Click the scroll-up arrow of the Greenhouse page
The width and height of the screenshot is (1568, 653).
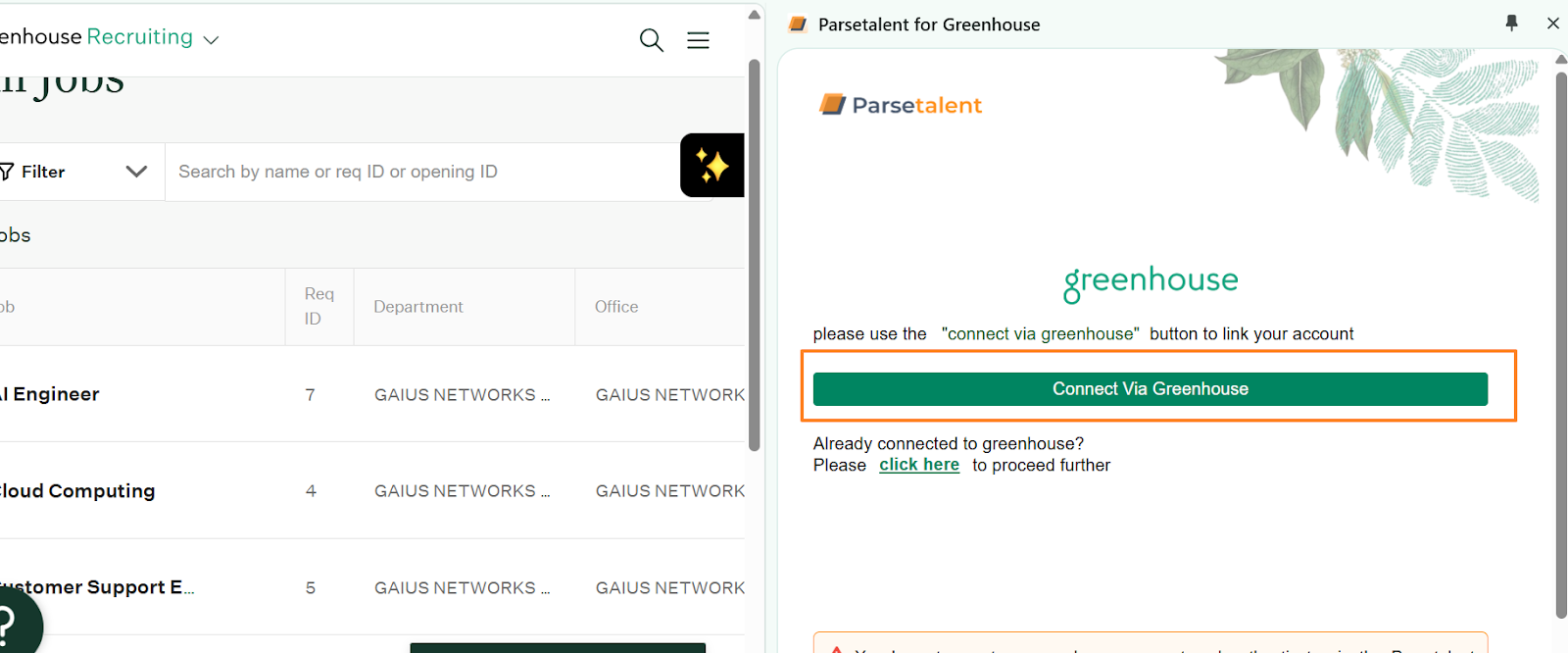pyautogui.click(x=754, y=14)
